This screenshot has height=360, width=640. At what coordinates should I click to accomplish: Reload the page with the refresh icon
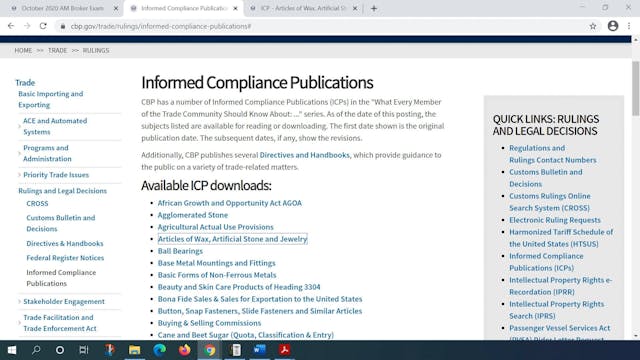click(43, 26)
